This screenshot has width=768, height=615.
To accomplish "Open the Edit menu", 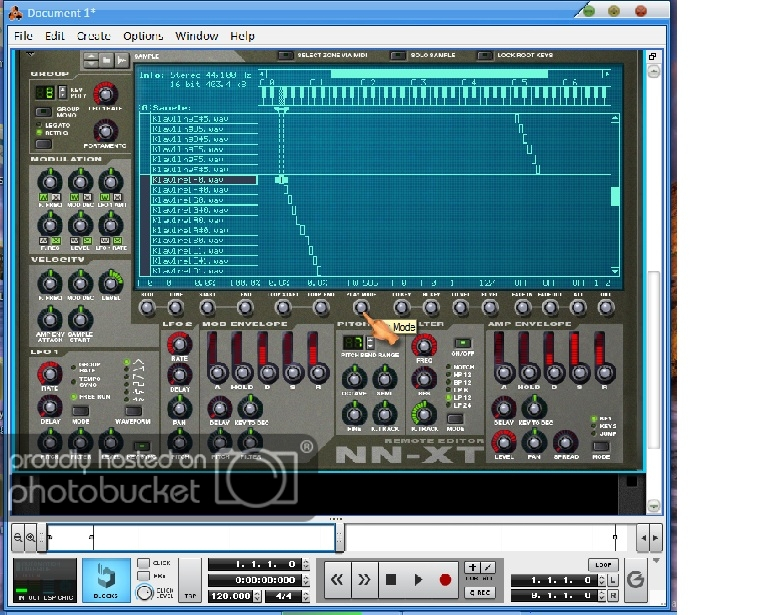I will tap(54, 36).
